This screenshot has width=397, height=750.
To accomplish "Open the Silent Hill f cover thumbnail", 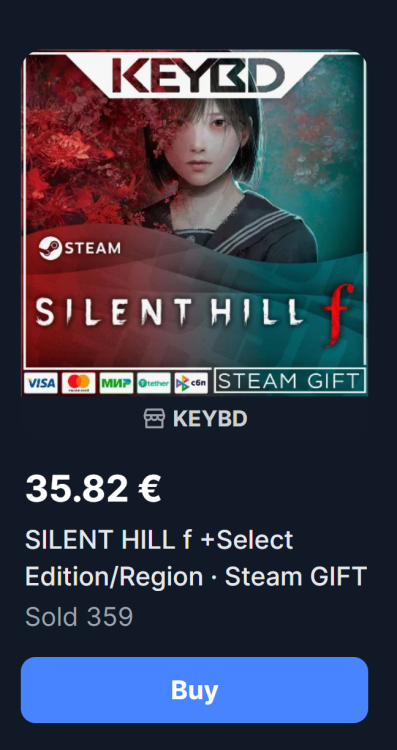I will point(195,223).
